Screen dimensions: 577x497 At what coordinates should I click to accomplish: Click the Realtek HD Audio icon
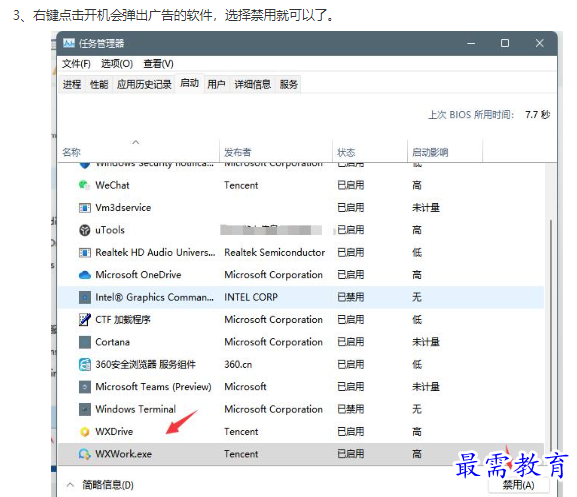click(x=85, y=253)
